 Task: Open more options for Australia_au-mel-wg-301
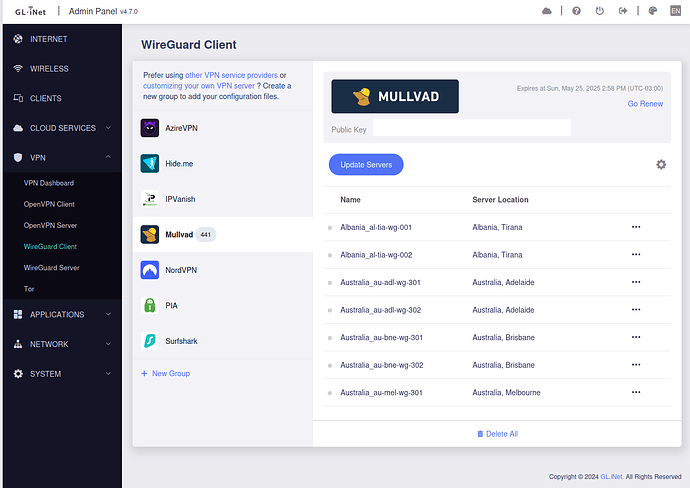point(636,393)
